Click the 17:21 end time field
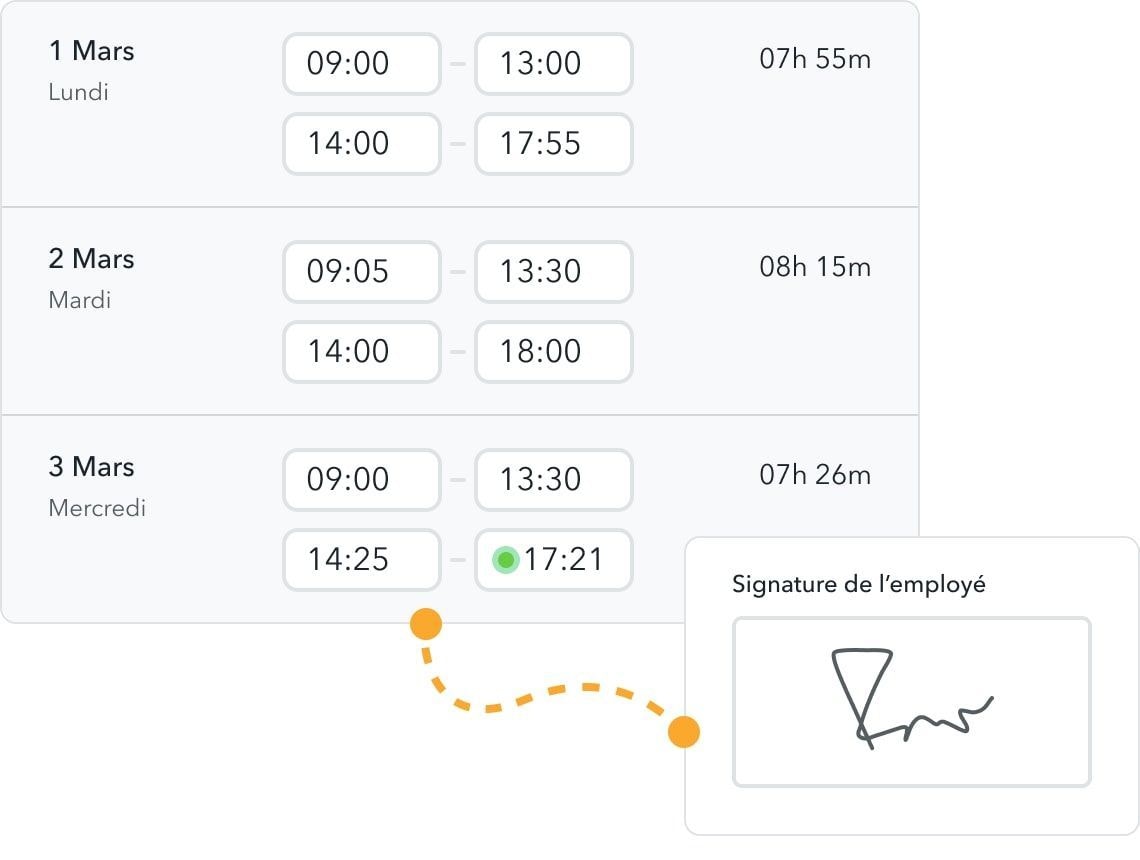The width and height of the screenshot is (1140, 860). (x=565, y=560)
